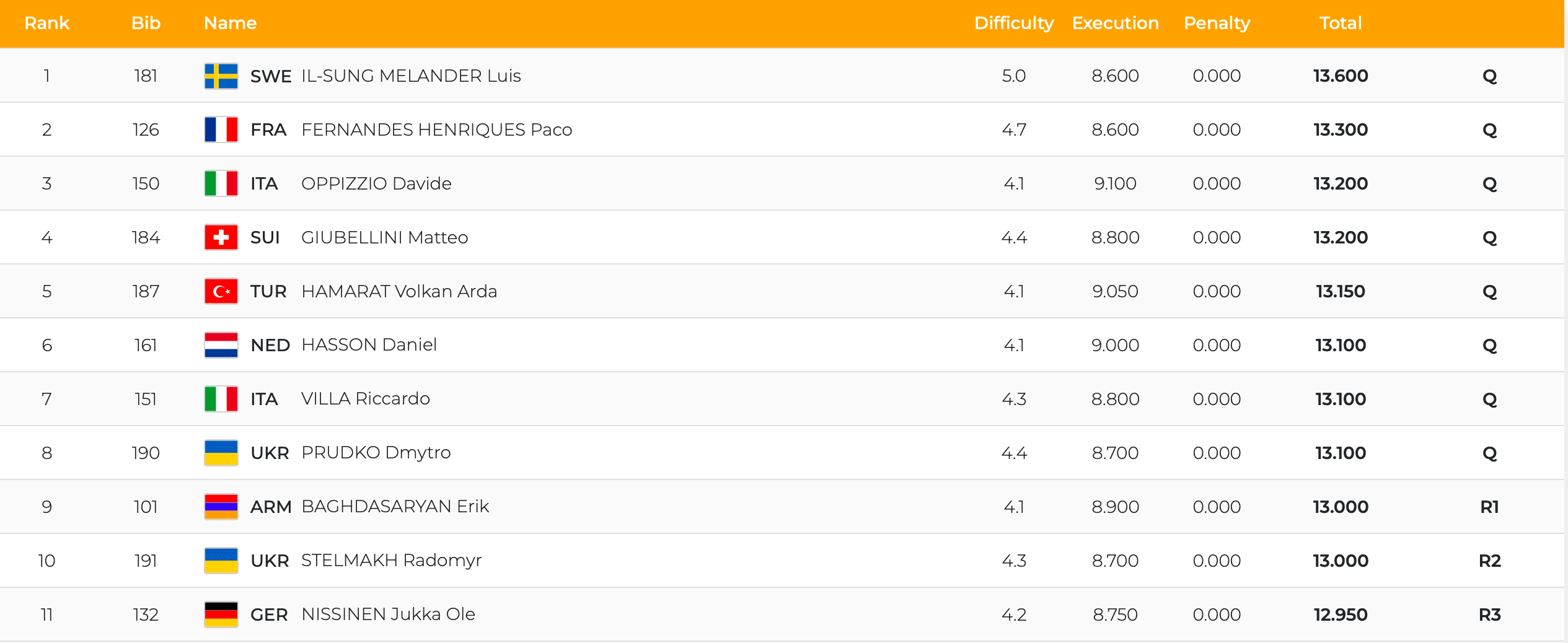The height and width of the screenshot is (643, 1568).
Task: Click the Armenia flag icon
Action: coord(221,507)
